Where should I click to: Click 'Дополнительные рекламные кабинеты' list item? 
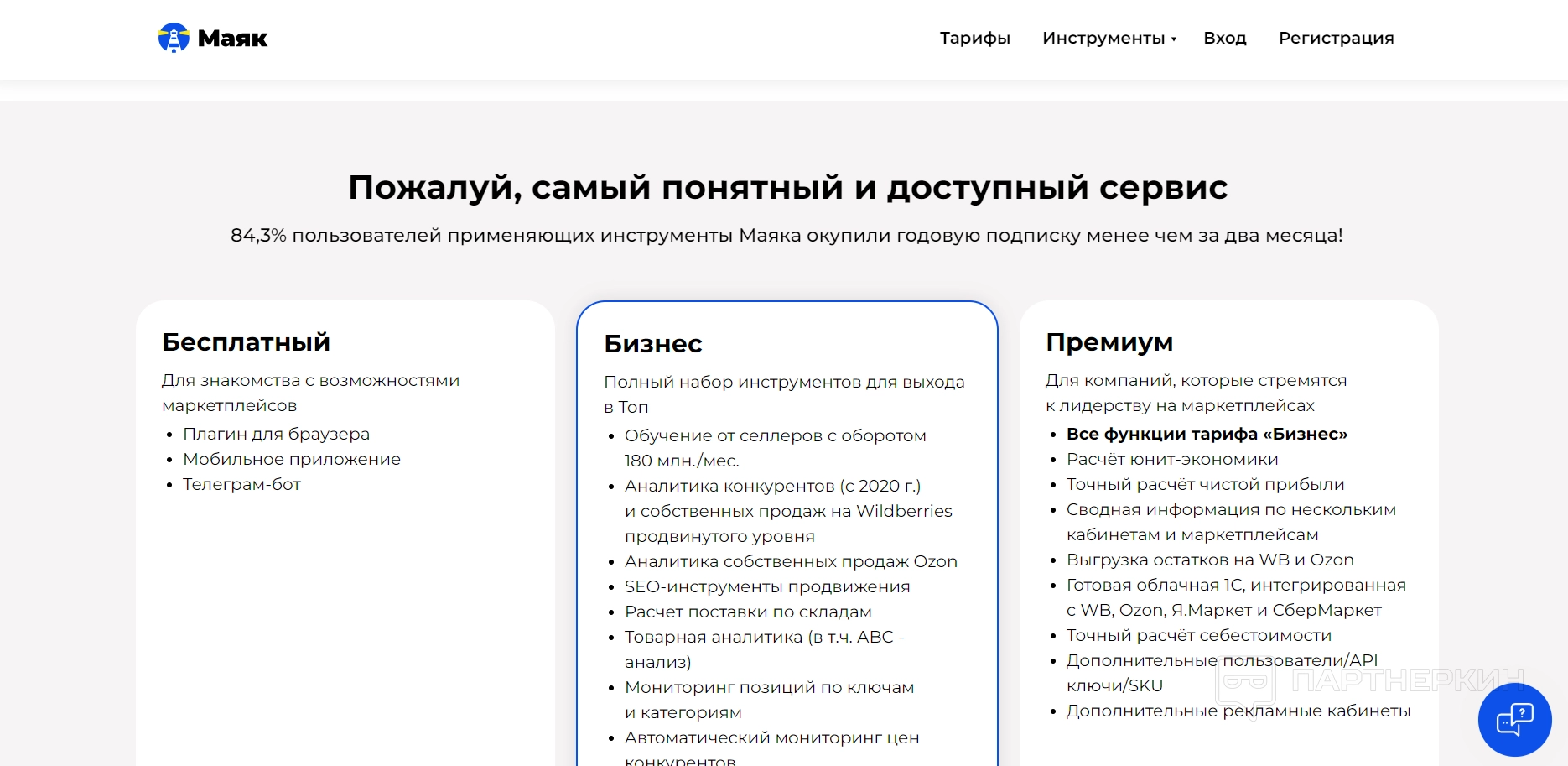coord(1238,711)
